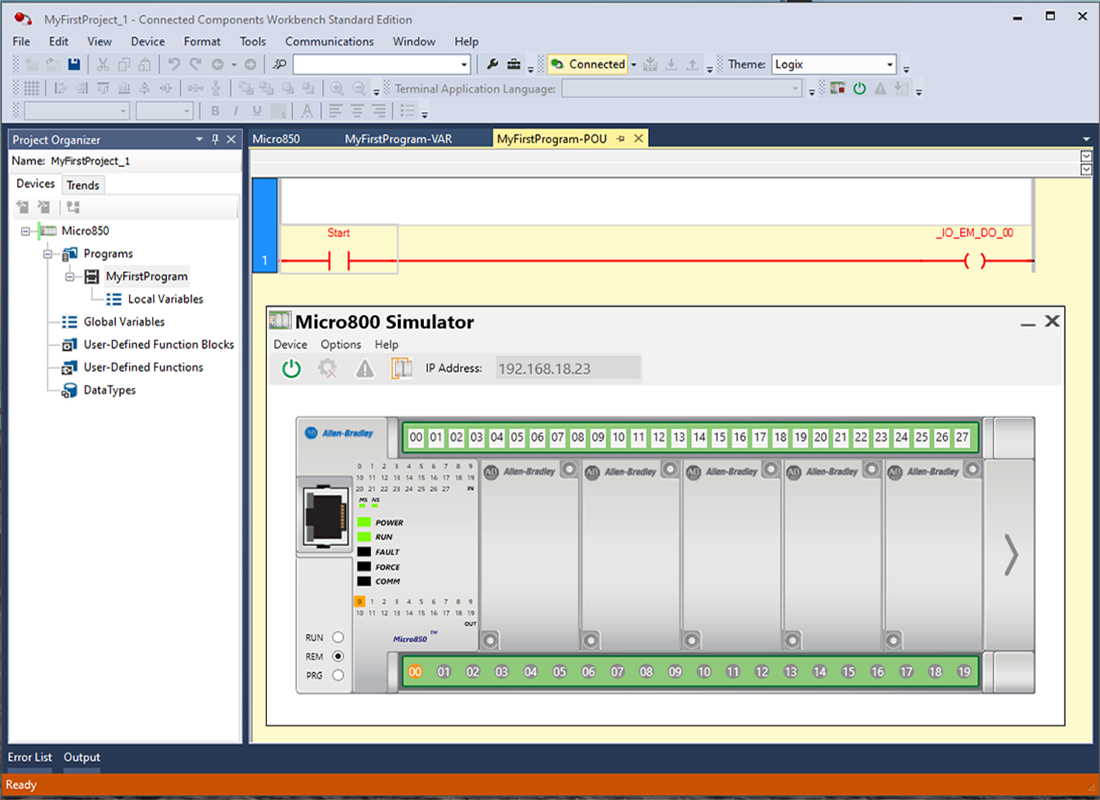Open the Error List panel
This screenshot has width=1100, height=800.
(29, 757)
